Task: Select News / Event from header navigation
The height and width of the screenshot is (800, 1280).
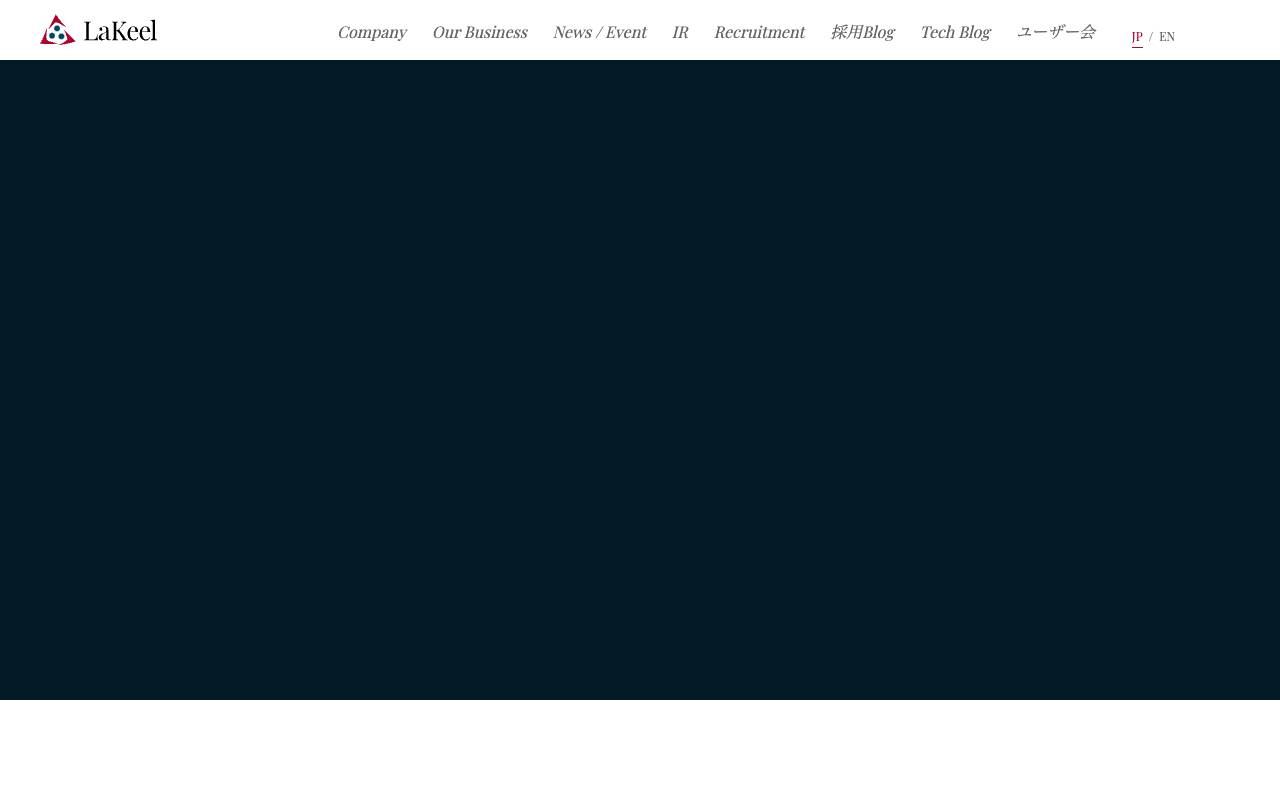Action: click(599, 30)
